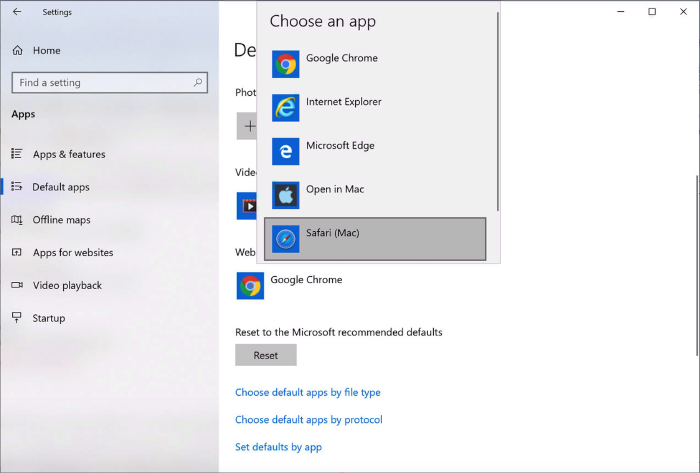Screen dimensions: 700x473
Task: Click the Google Chrome icon in app chooser
Action: 286,64
